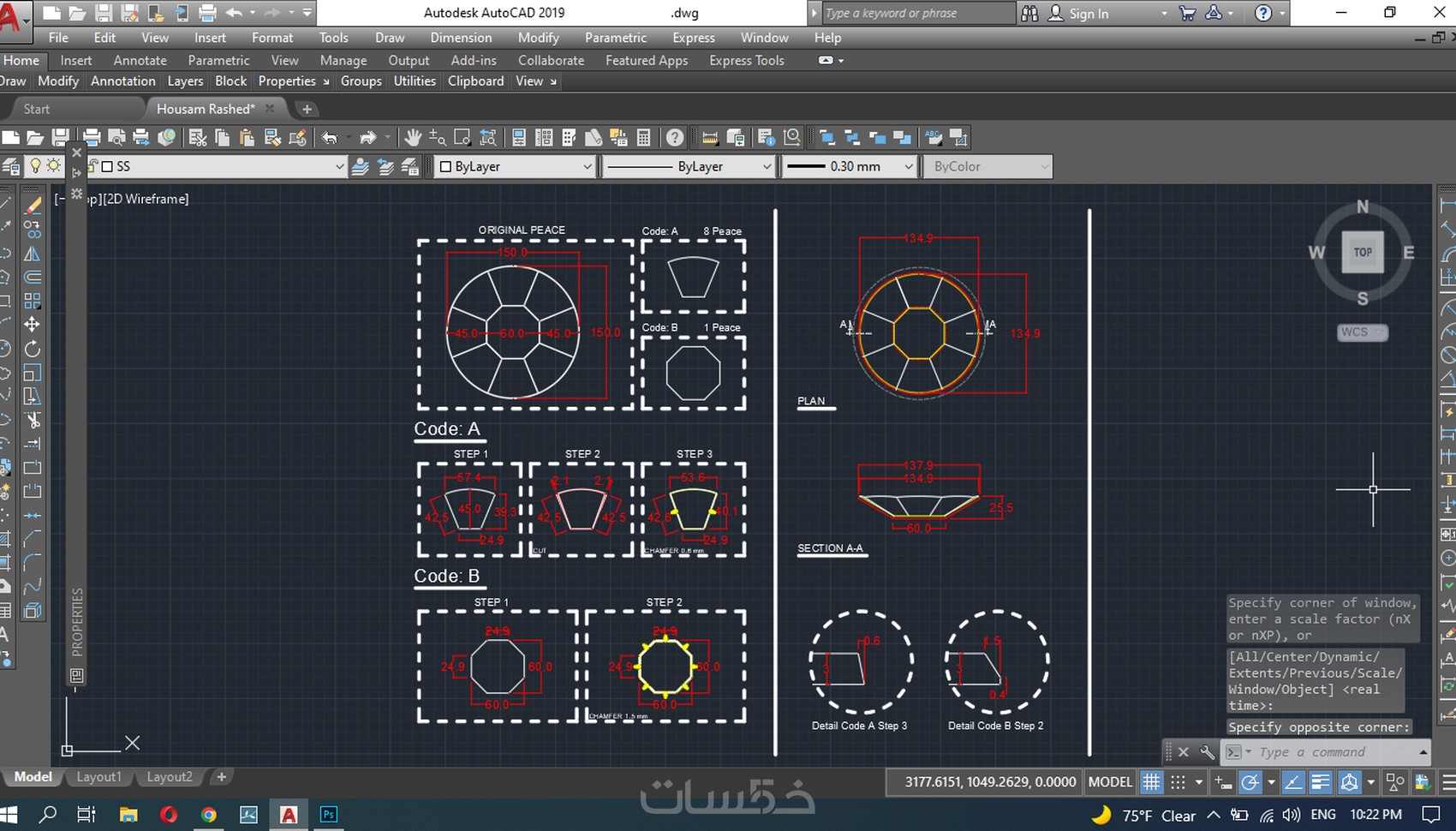
Task: Toggle dynamic input in status bar
Action: [1223, 781]
